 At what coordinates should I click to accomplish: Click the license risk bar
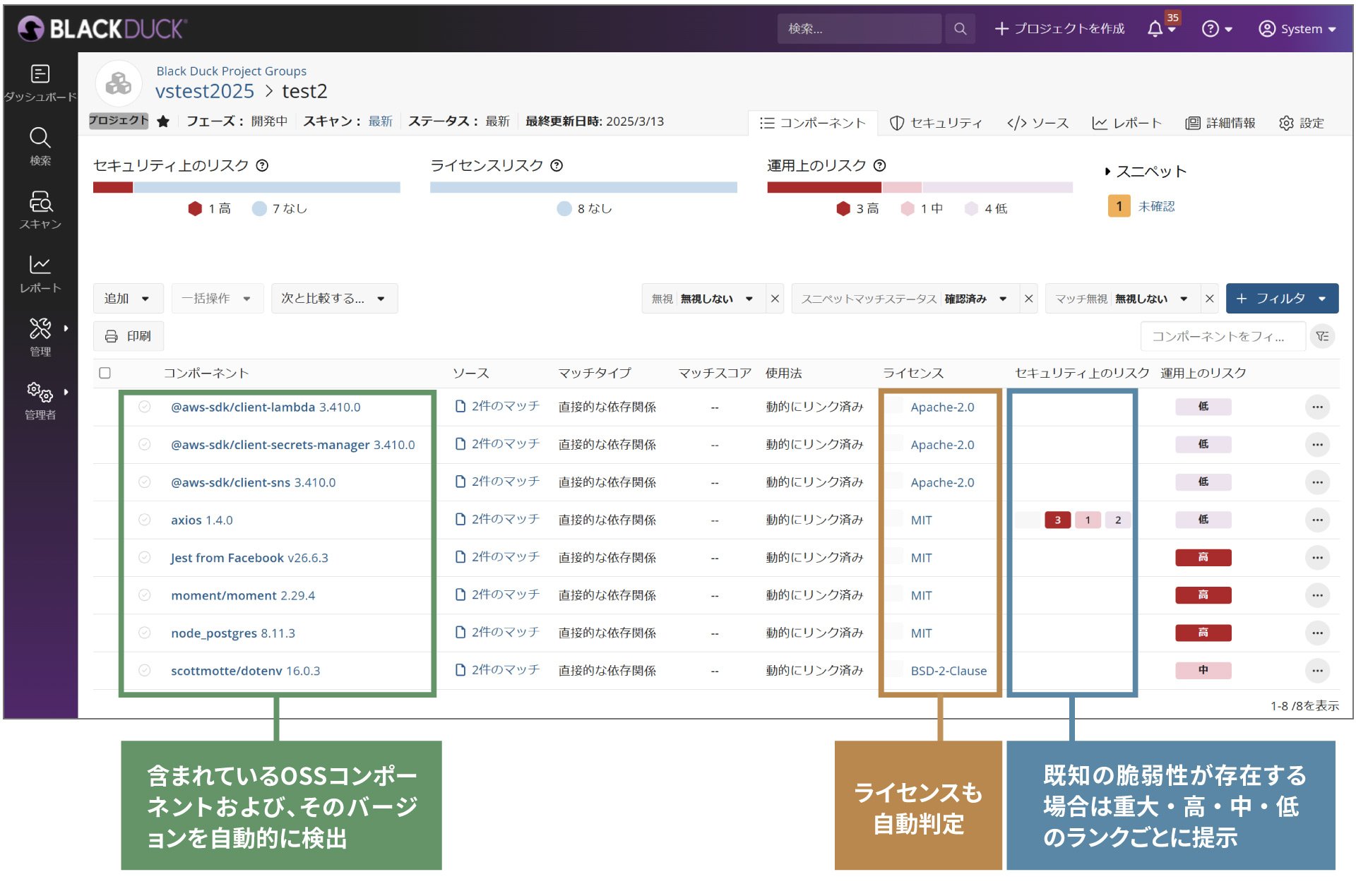pyautogui.click(x=583, y=187)
